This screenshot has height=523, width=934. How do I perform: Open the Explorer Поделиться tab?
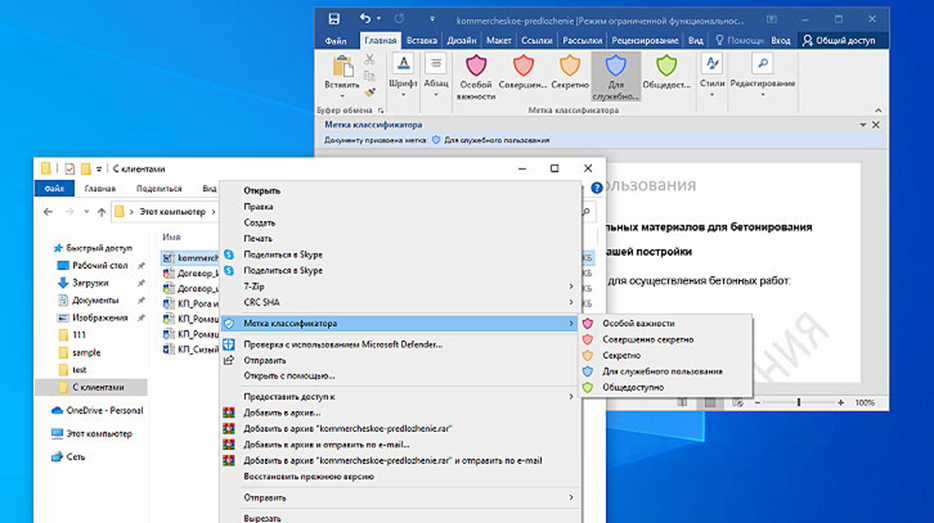(159, 188)
